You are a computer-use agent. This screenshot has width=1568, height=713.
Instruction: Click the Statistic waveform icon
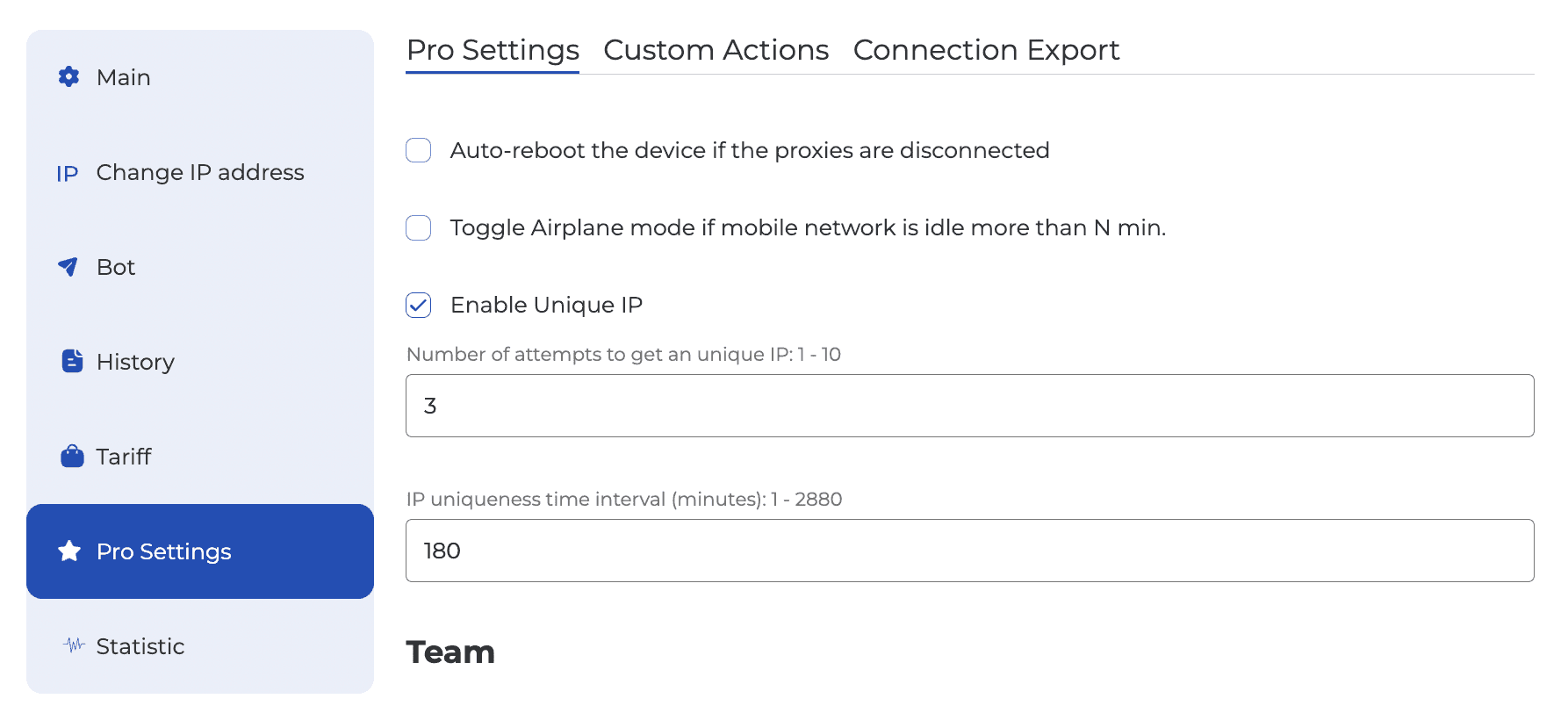pyautogui.click(x=74, y=646)
